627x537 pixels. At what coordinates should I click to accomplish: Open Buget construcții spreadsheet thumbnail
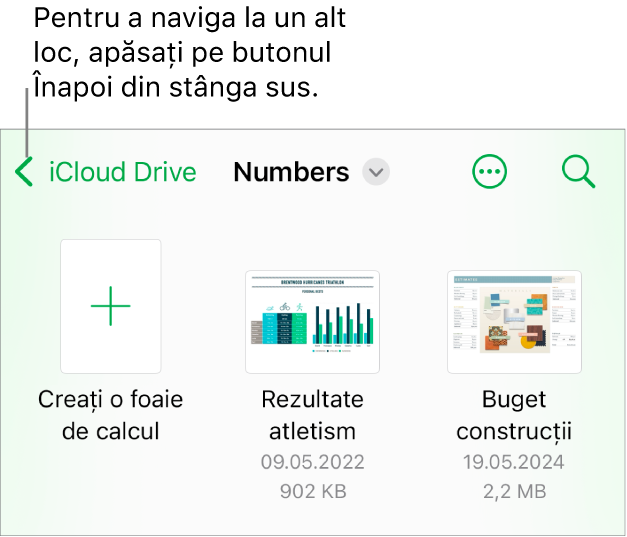tap(514, 322)
